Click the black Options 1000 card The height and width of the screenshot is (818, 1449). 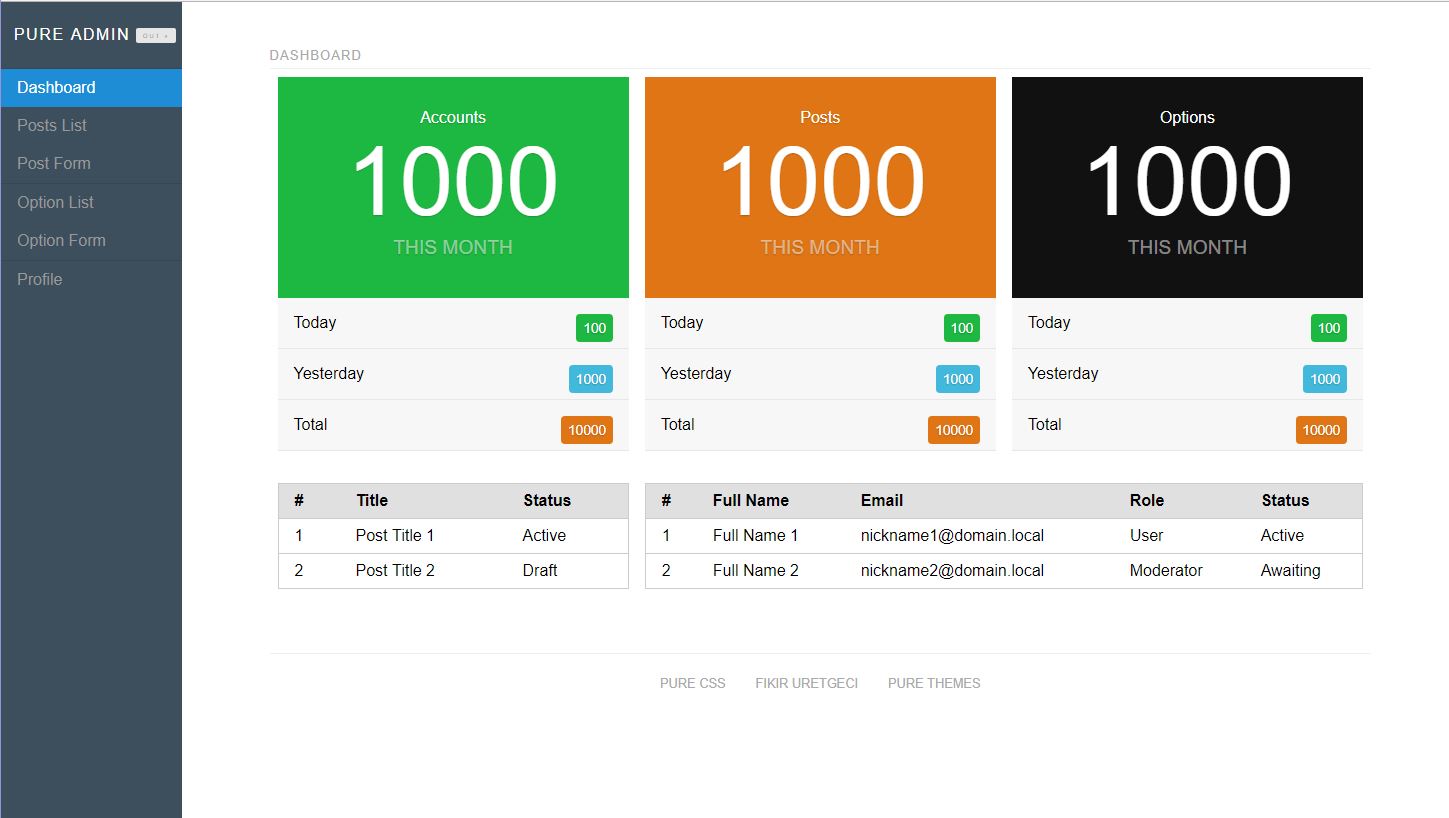coord(1187,187)
